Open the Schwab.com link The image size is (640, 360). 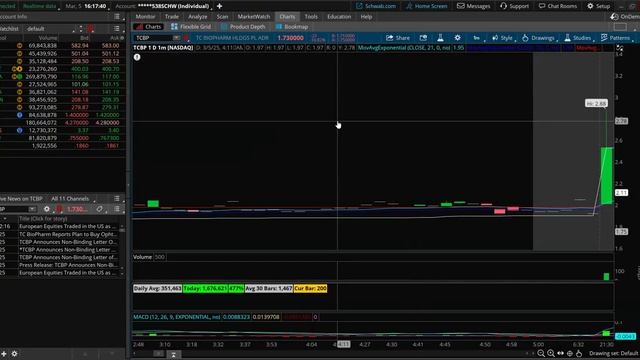376,6
